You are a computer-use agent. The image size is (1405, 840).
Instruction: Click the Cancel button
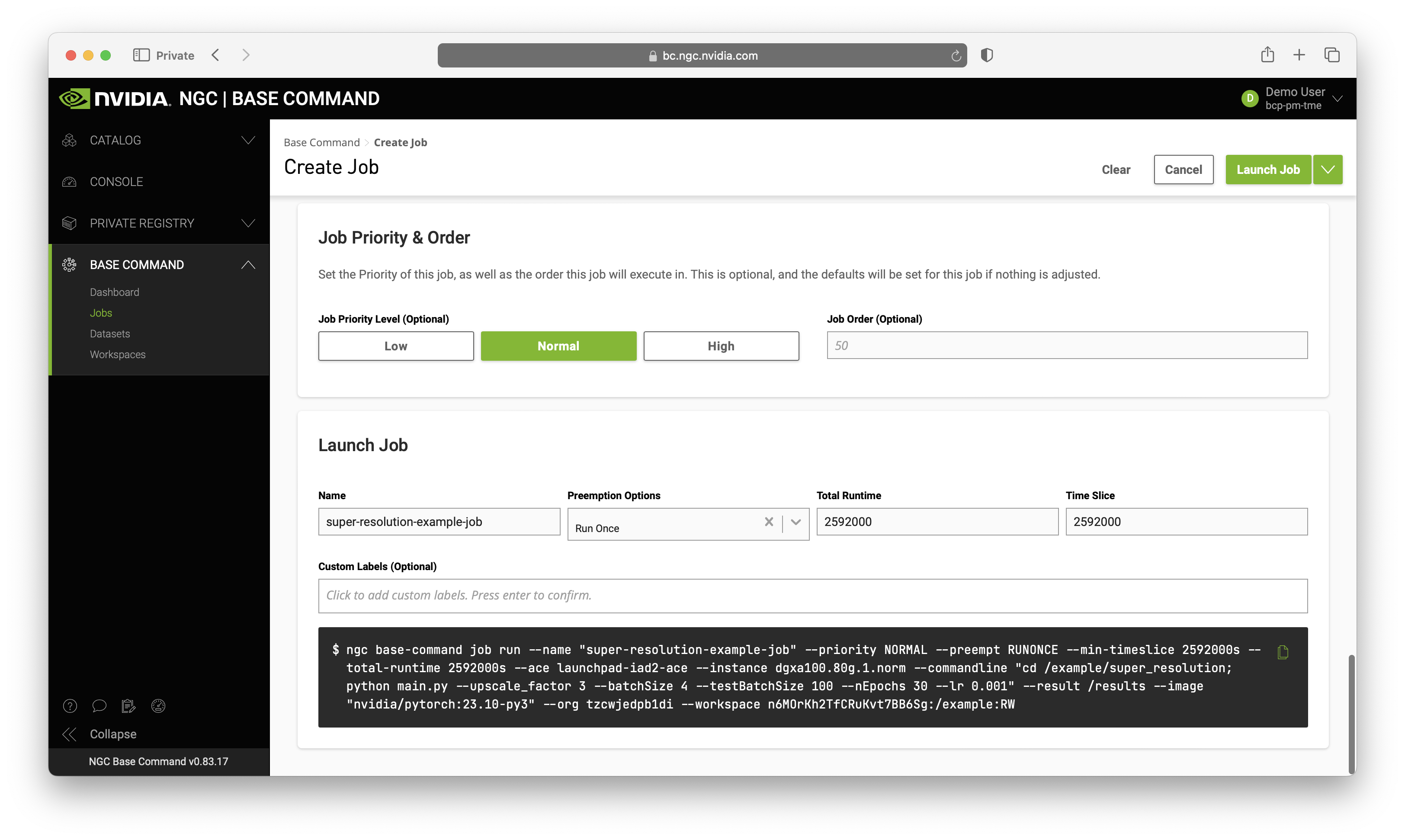point(1183,169)
